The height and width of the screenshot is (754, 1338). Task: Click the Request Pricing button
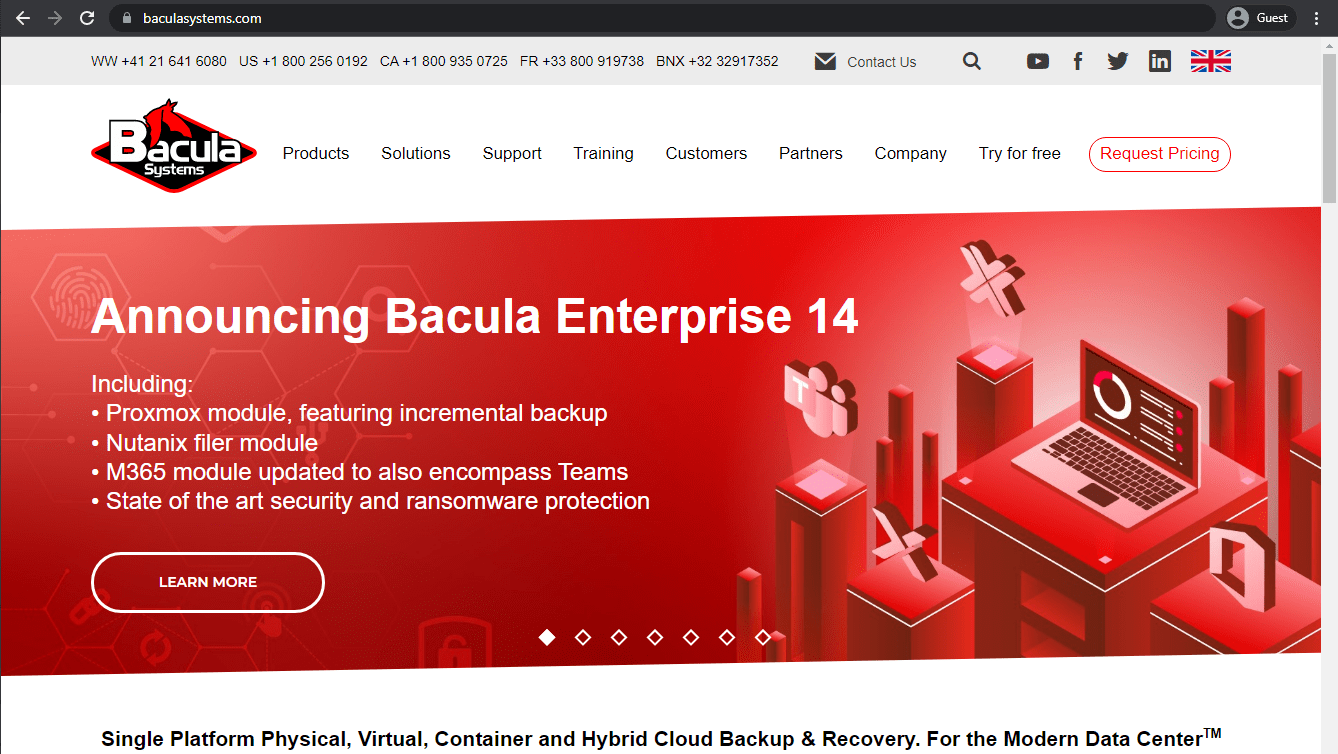[x=1159, y=154]
